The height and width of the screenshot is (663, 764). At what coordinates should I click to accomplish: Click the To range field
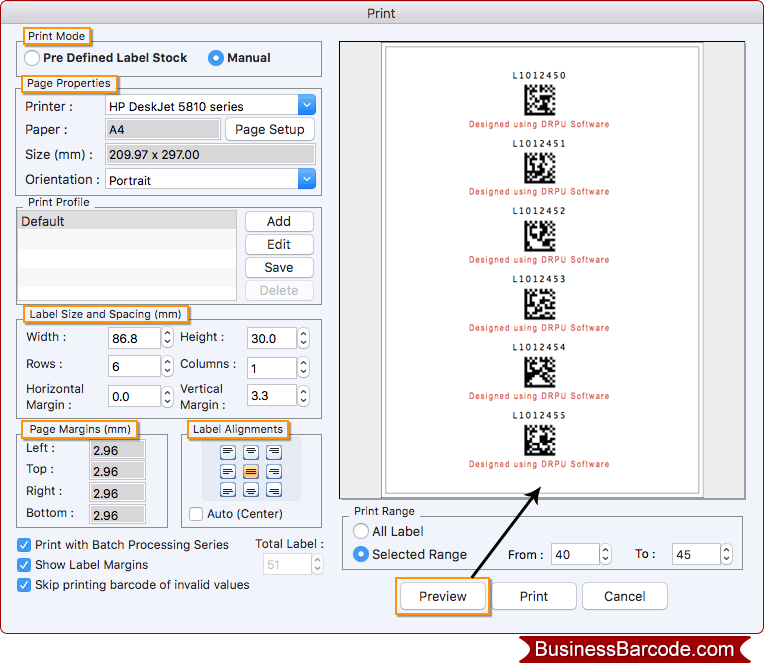pos(696,554)
